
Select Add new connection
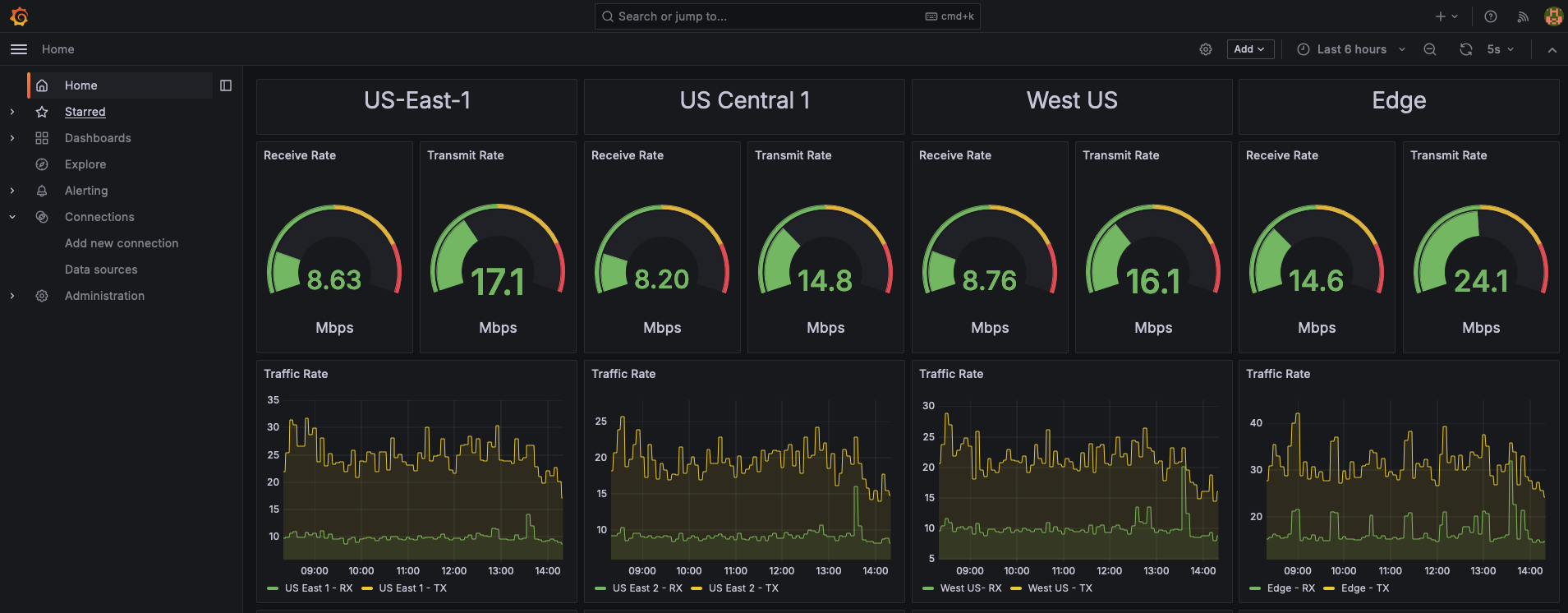[122, 243]
